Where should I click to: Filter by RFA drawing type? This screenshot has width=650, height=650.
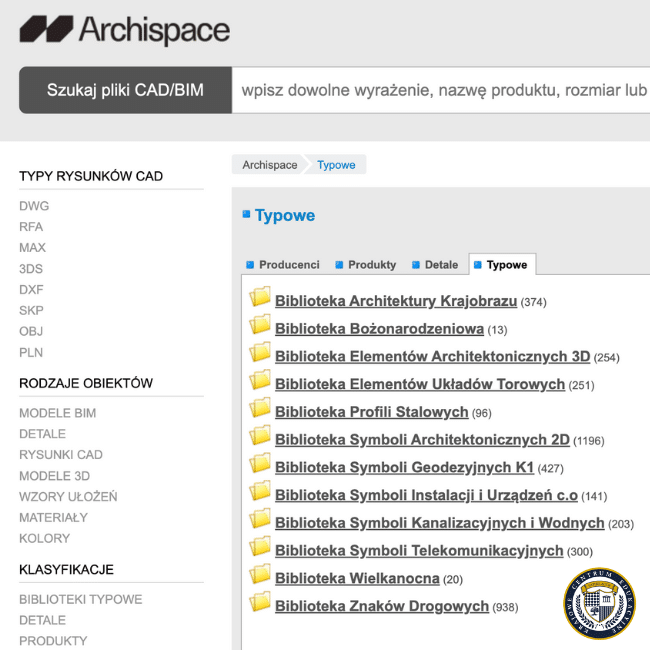31,227
